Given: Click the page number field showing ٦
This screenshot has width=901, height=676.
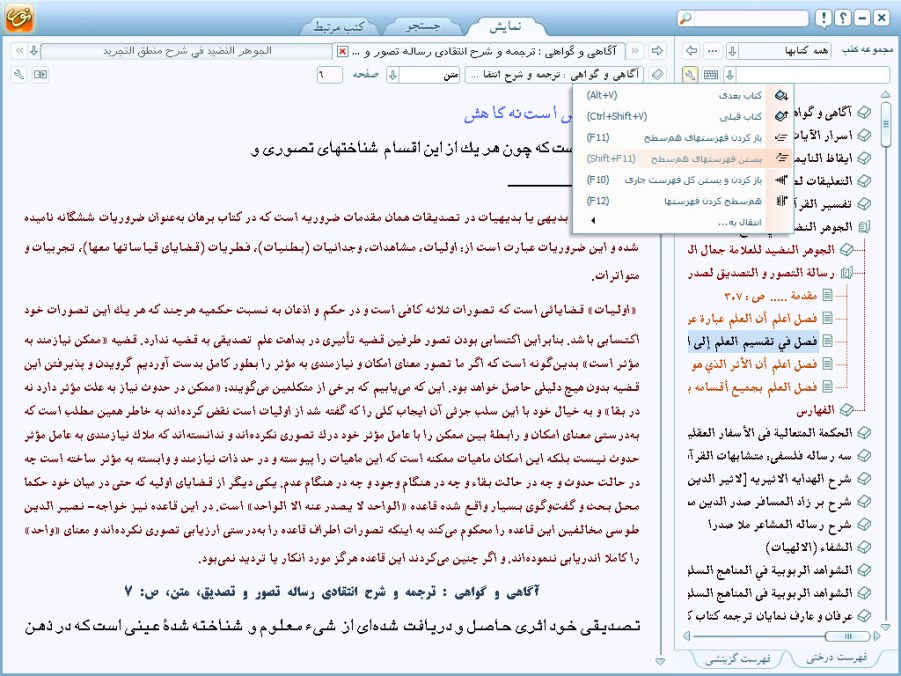Looking at the screenshot, I should pos(330,75).
